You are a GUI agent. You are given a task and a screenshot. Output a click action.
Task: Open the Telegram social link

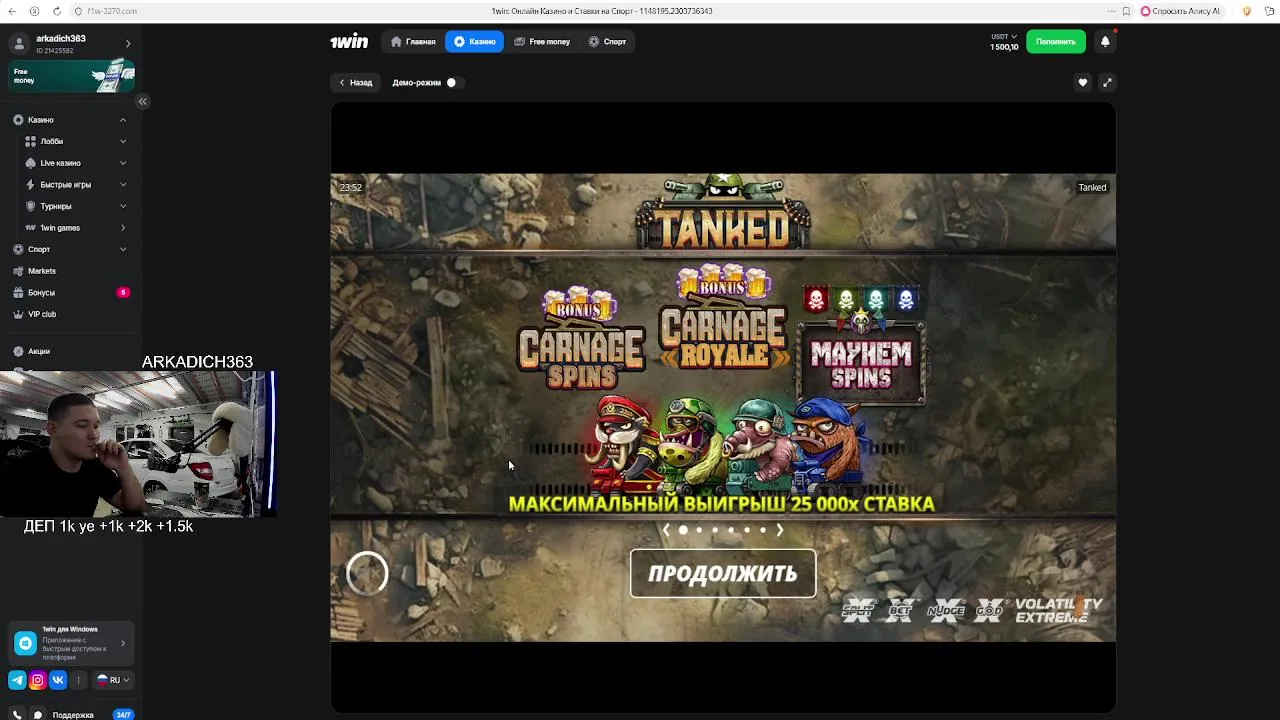(17, 680)
